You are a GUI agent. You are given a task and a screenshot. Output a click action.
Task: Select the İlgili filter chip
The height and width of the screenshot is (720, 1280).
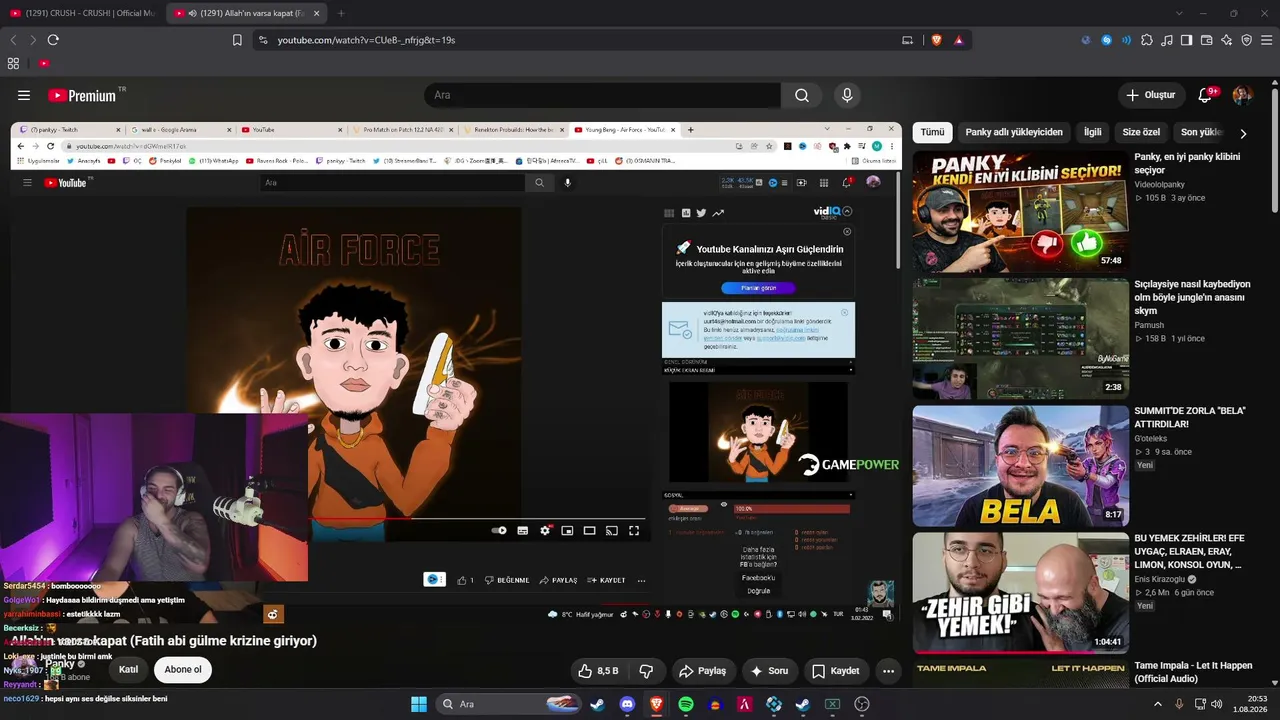pos(1093,132)
